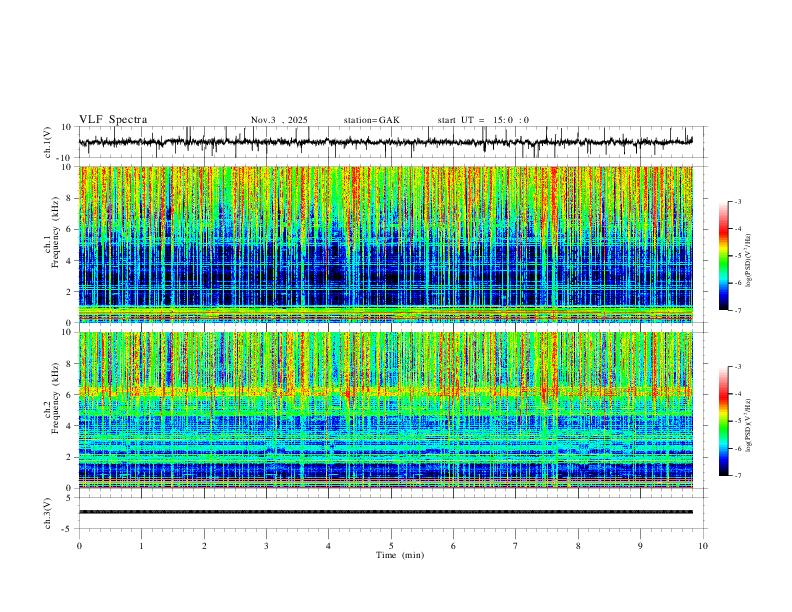792x612 pixels.
Task: Click the "-5" label on ch.2 color bar
Action: (737, 421)
